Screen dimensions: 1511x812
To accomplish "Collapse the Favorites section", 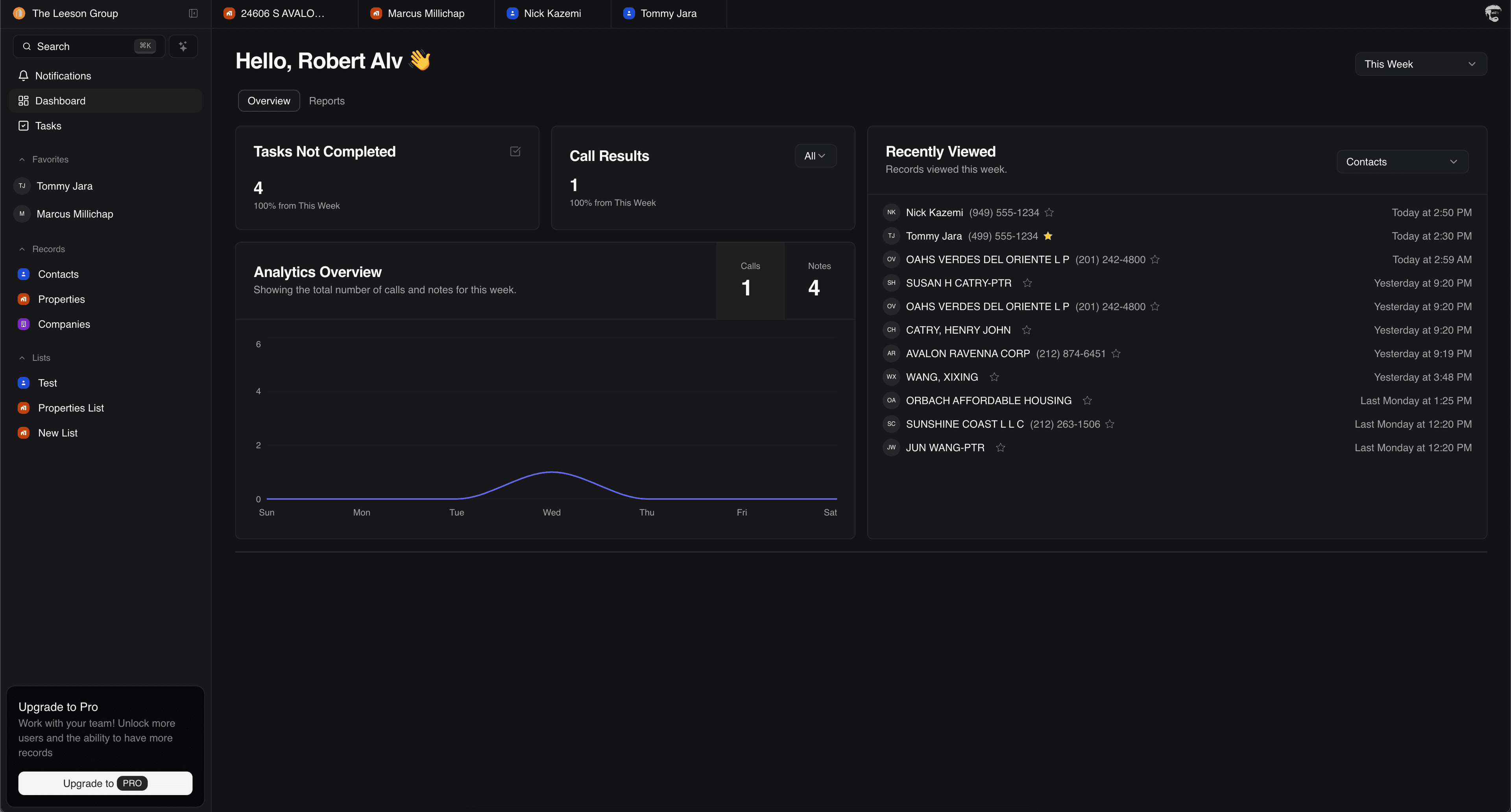I will [x=22, y=159].
